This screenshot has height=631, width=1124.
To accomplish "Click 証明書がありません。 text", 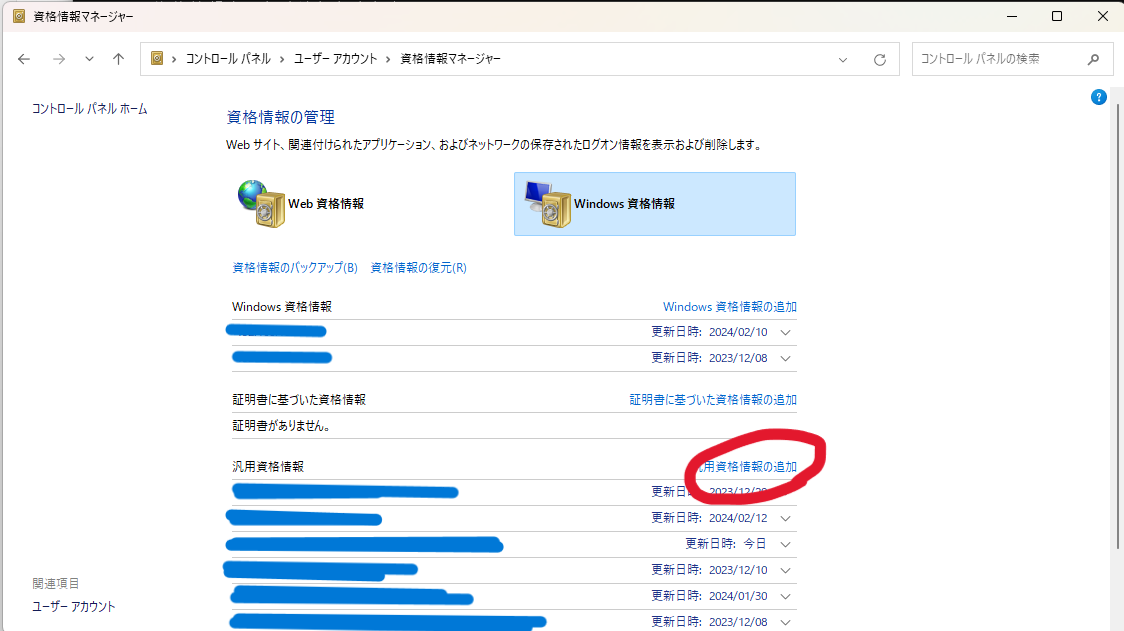I will 282,426.
